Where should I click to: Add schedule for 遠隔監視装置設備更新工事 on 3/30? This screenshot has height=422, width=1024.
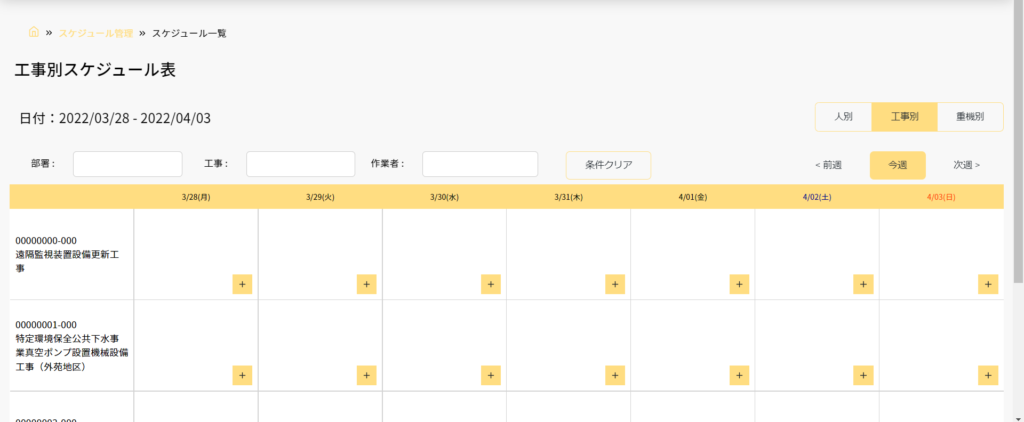click(490, 284)
